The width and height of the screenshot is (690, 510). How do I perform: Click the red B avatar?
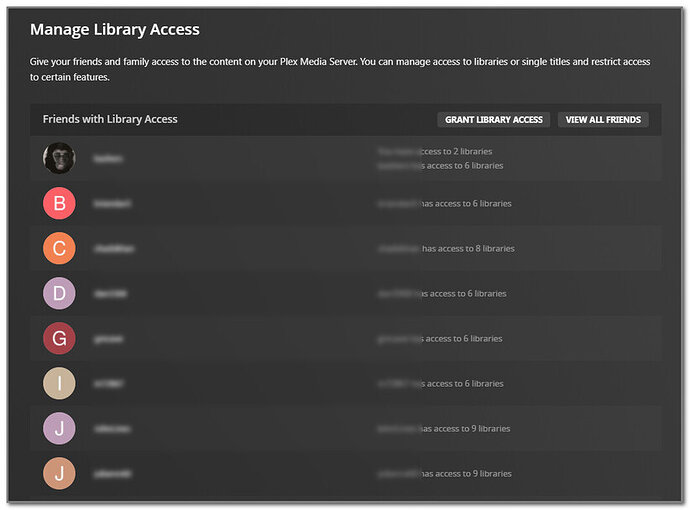(59, 203)
